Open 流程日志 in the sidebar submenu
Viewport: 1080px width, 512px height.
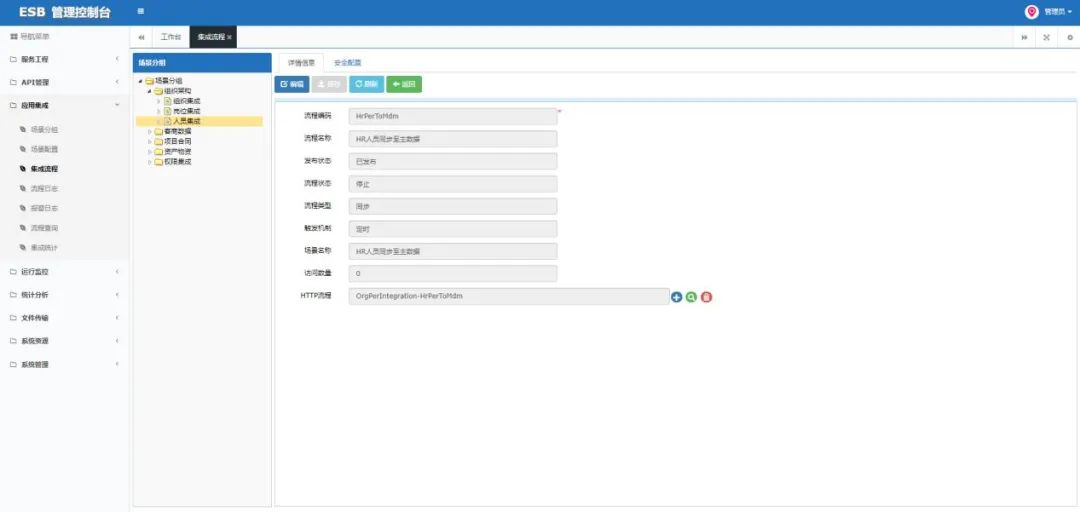(x=44, y=188)
